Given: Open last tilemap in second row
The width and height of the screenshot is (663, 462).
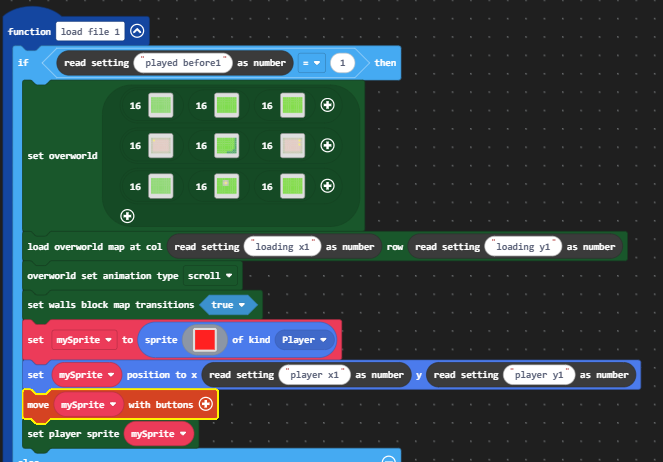Looking at the screenshot, I should pyautogui.click(x=293, y=145).
